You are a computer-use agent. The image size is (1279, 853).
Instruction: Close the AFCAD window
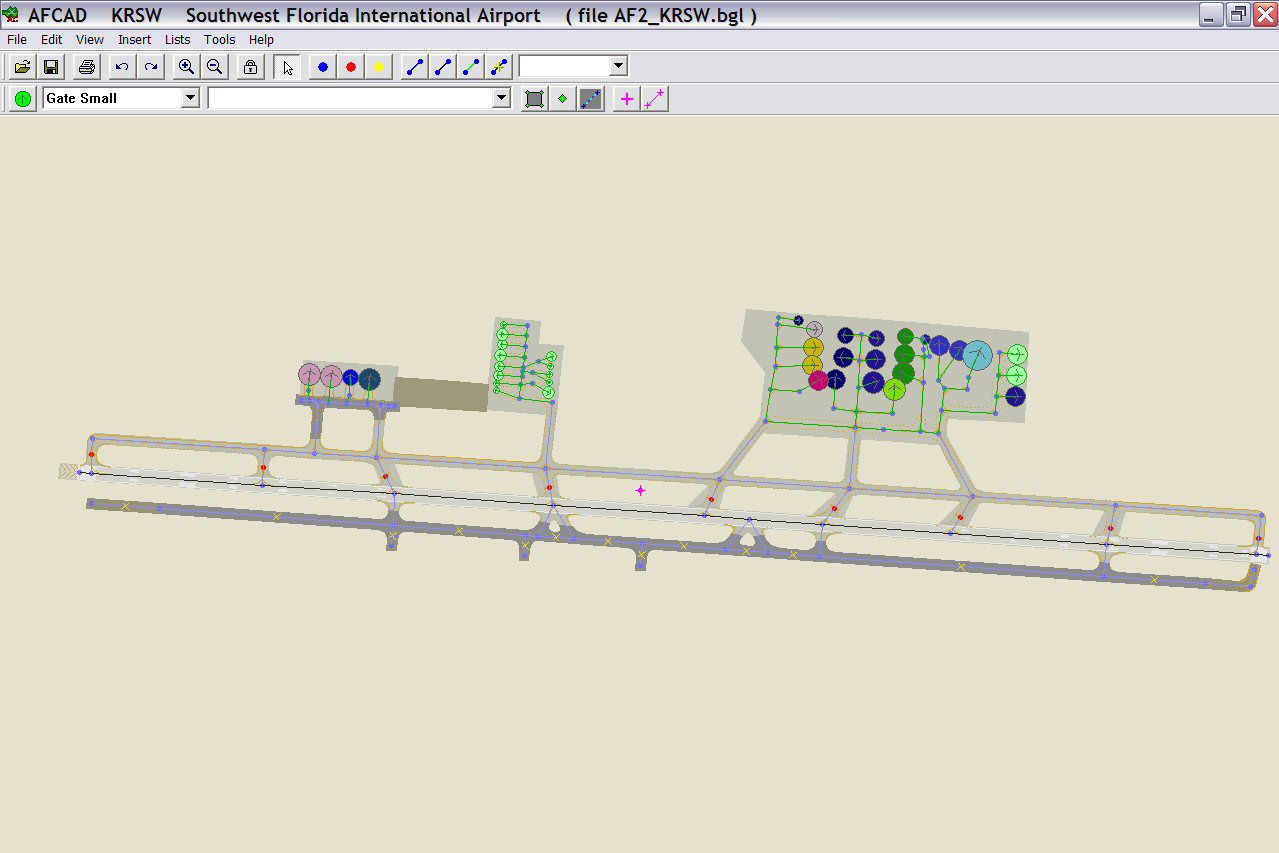tap(1264, 14)
